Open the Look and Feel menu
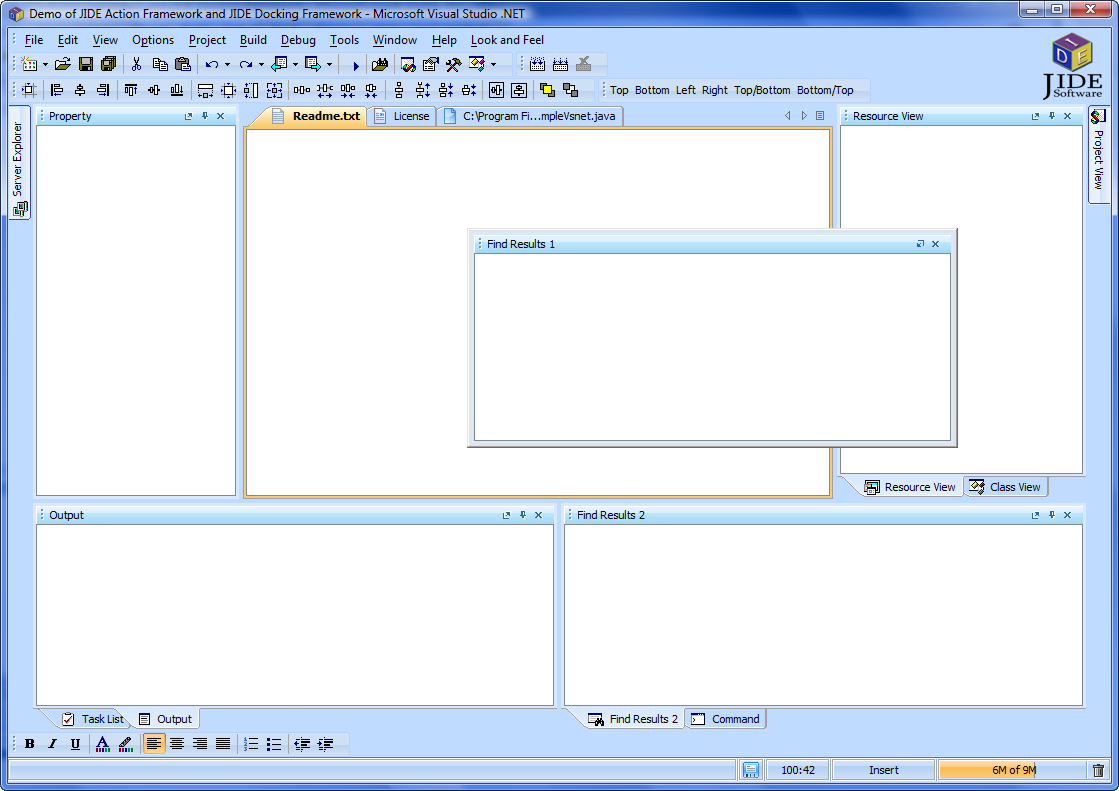This screenshot has width=1119, height=791. pyautogui.click(x=507, y=40)
